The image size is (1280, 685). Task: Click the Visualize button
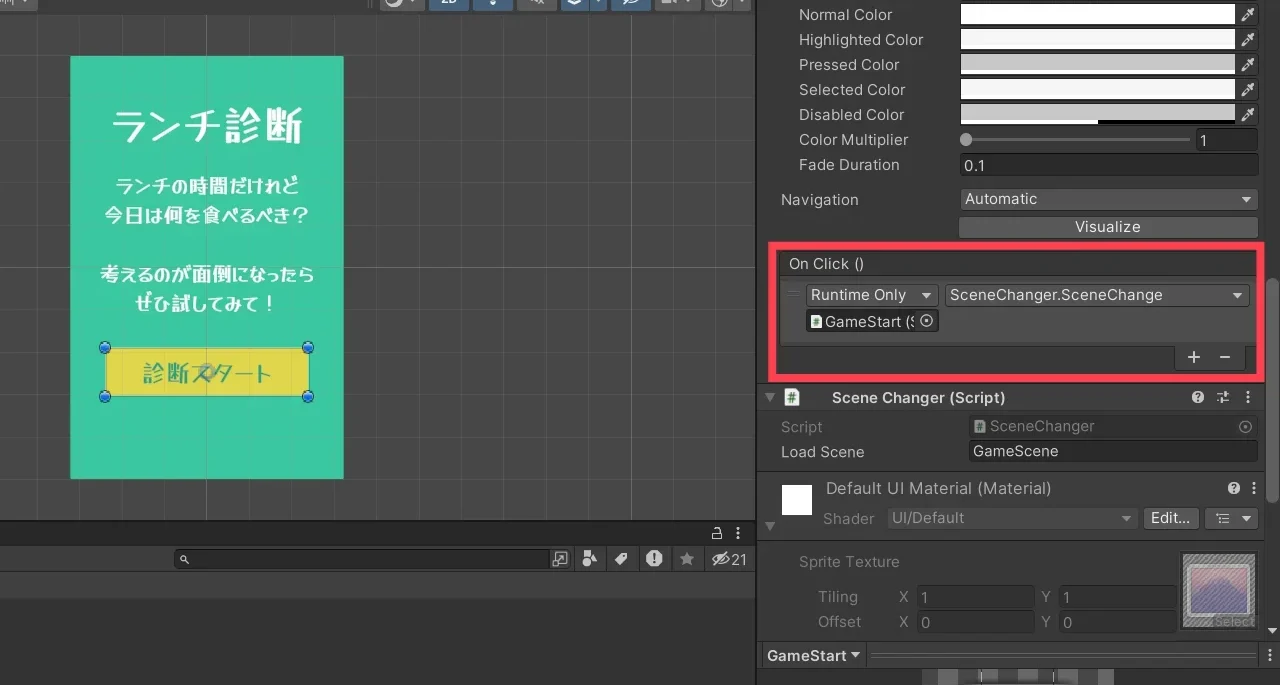(1108, 227)
